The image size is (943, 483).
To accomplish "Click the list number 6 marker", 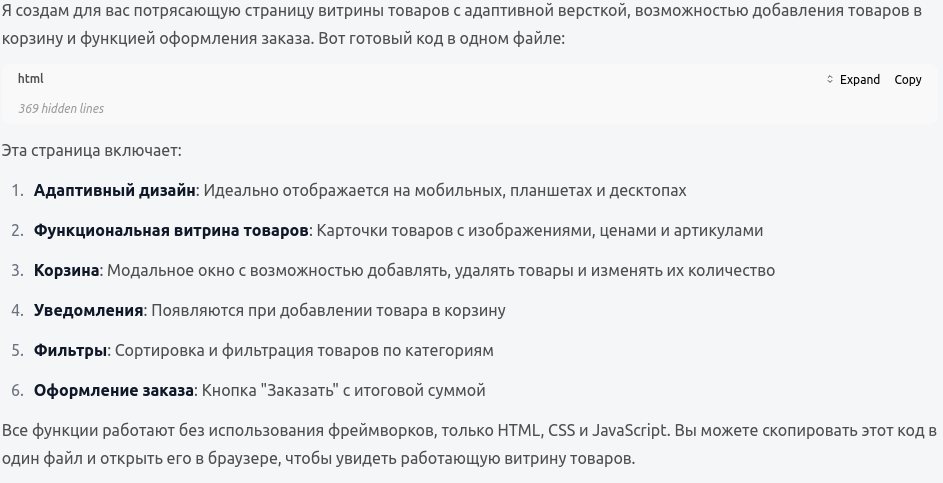I will tap(17, 390).
